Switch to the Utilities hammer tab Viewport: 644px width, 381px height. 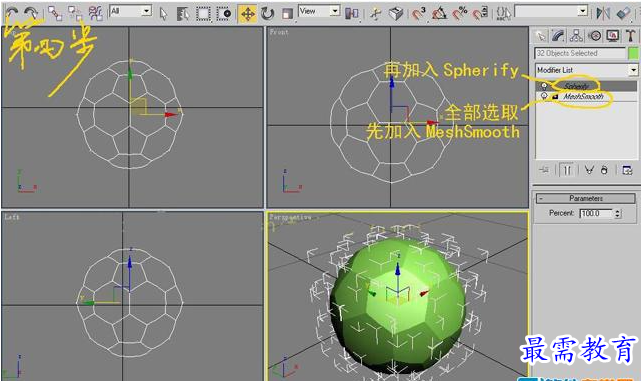630,36
